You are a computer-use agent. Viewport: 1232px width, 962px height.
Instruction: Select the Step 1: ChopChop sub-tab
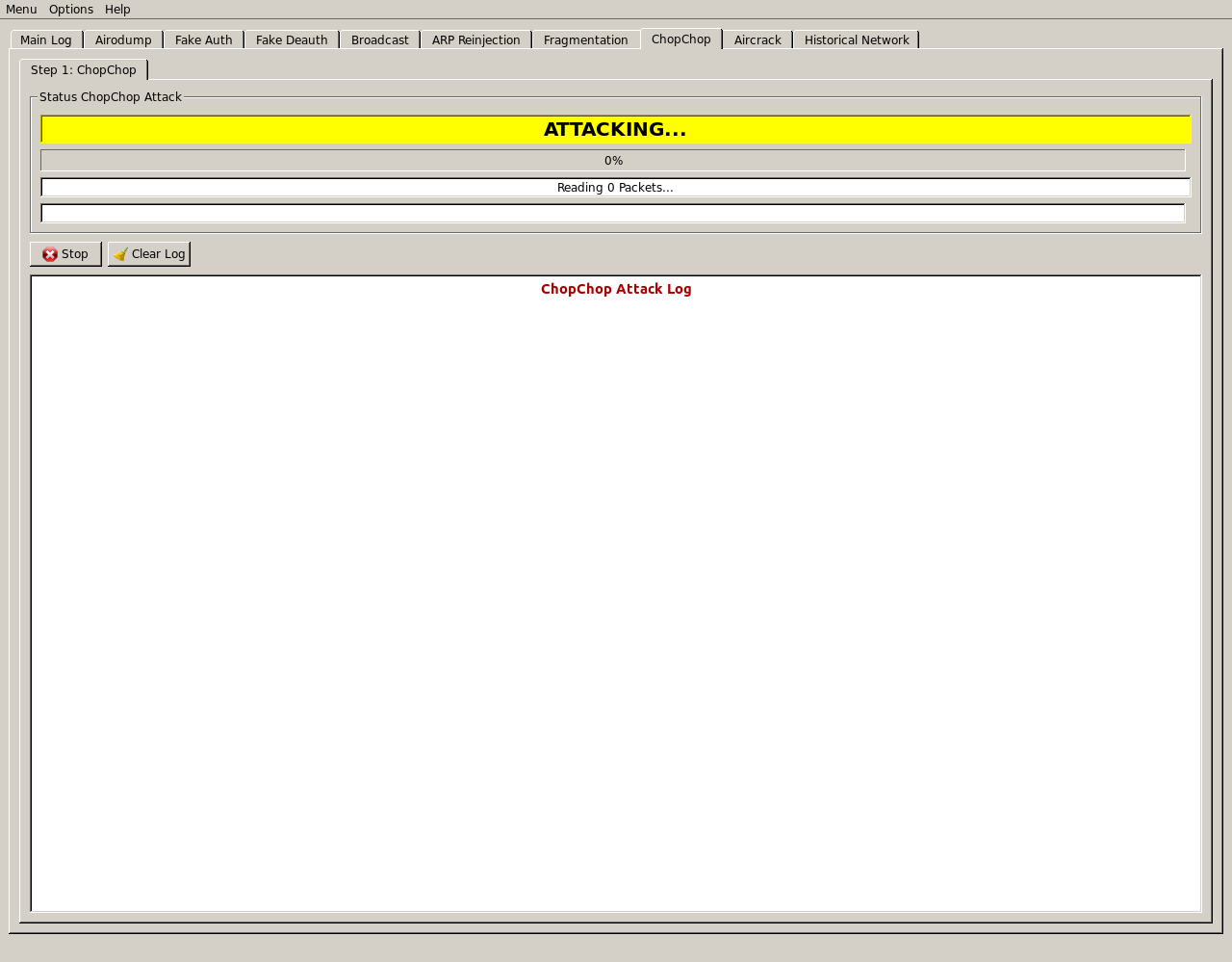(84, 70)
